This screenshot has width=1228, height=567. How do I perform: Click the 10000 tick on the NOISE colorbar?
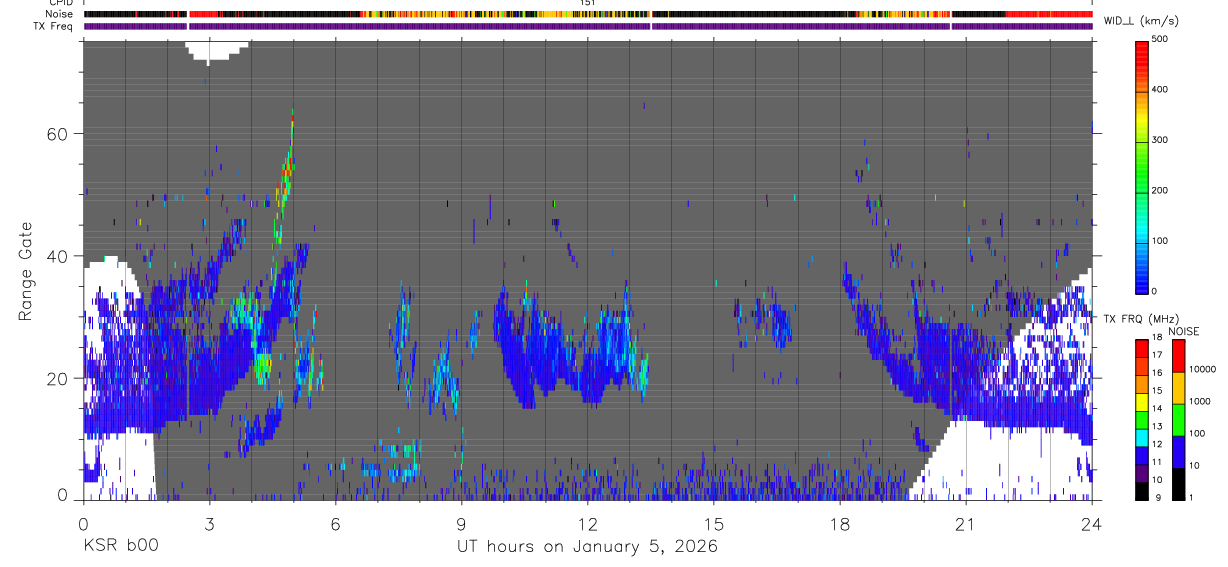[x=1202, y=369]
